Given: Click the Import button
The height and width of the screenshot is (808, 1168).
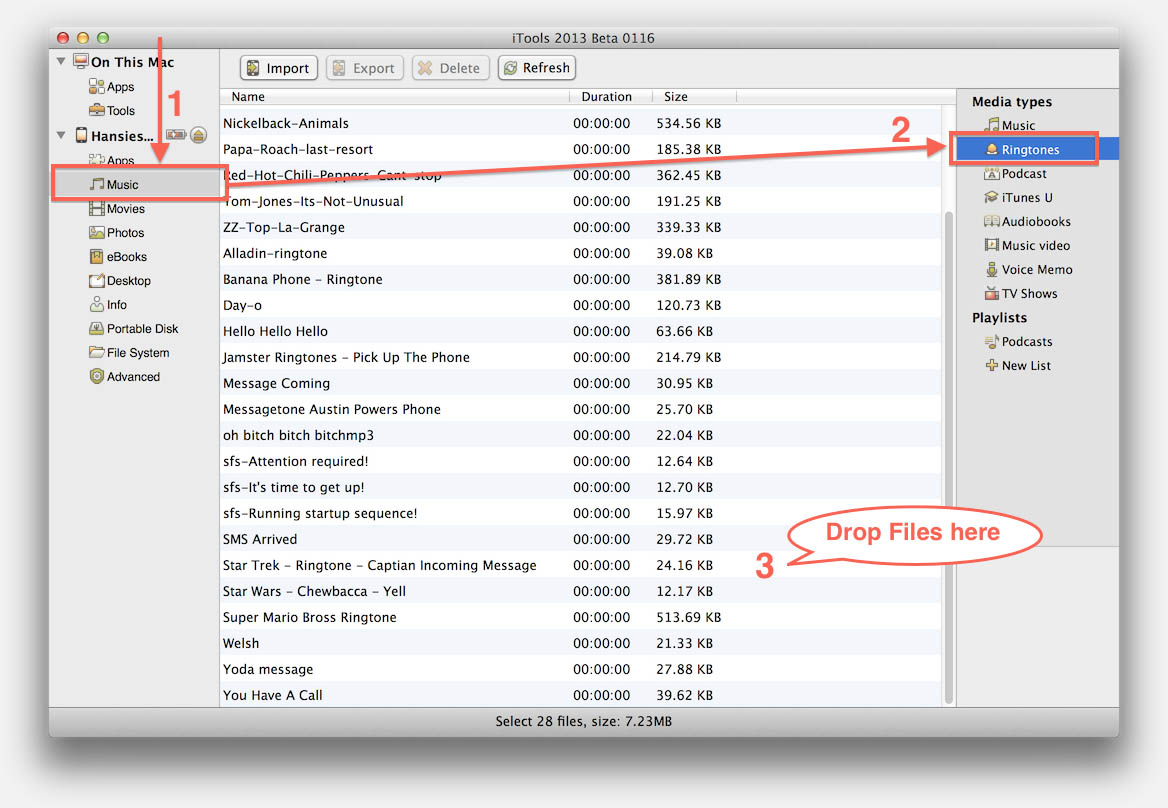Looking at the screenshot, I should [279, 68].
